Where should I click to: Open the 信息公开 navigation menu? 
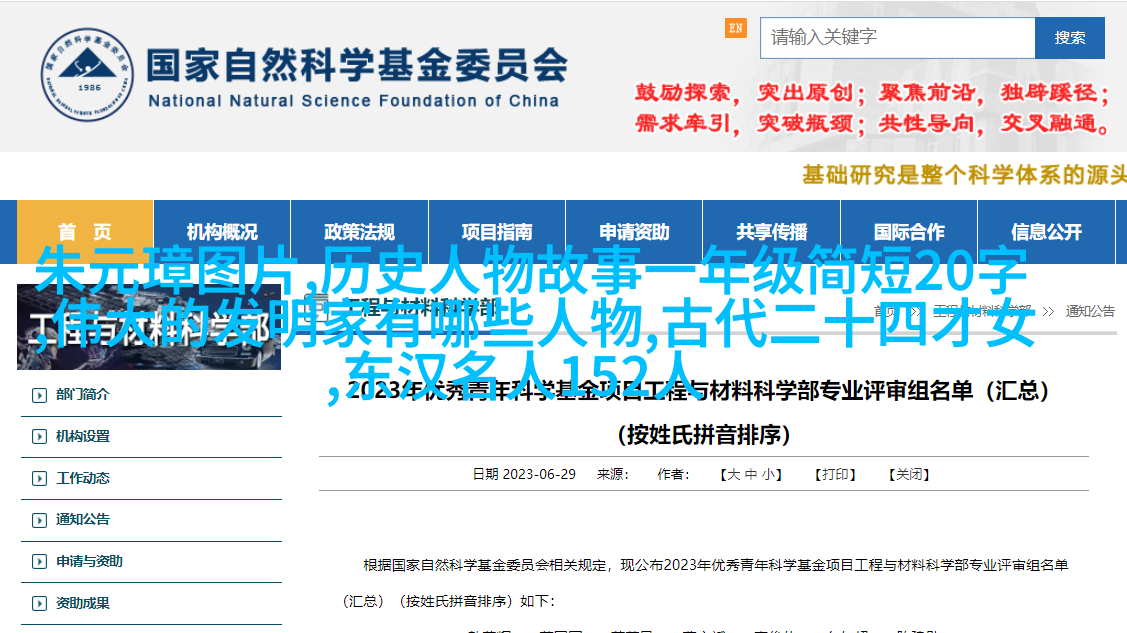1046,231
